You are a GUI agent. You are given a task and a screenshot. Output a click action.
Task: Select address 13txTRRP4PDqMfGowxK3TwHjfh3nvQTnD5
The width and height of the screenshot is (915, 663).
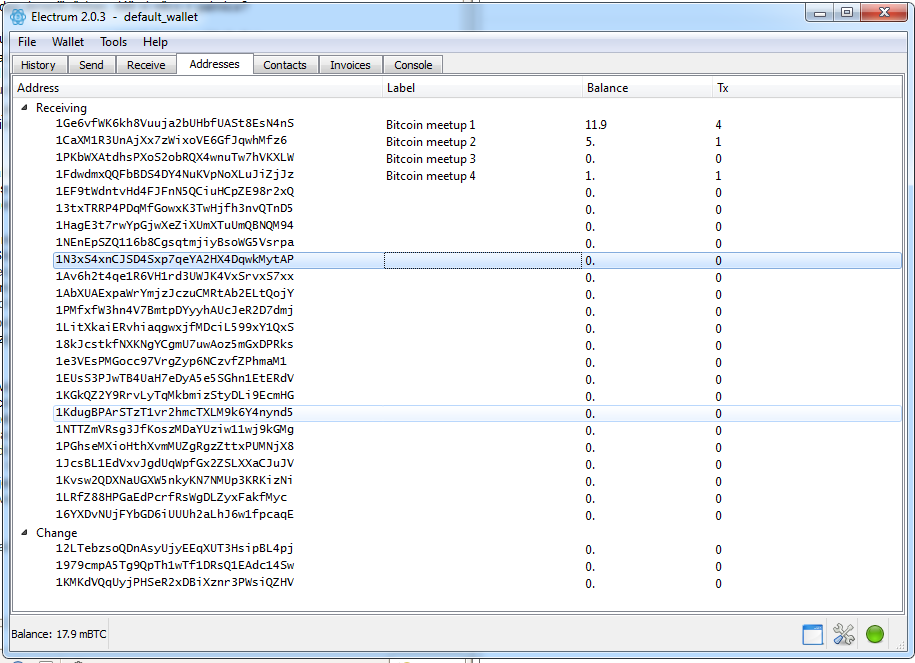(174, 208)
